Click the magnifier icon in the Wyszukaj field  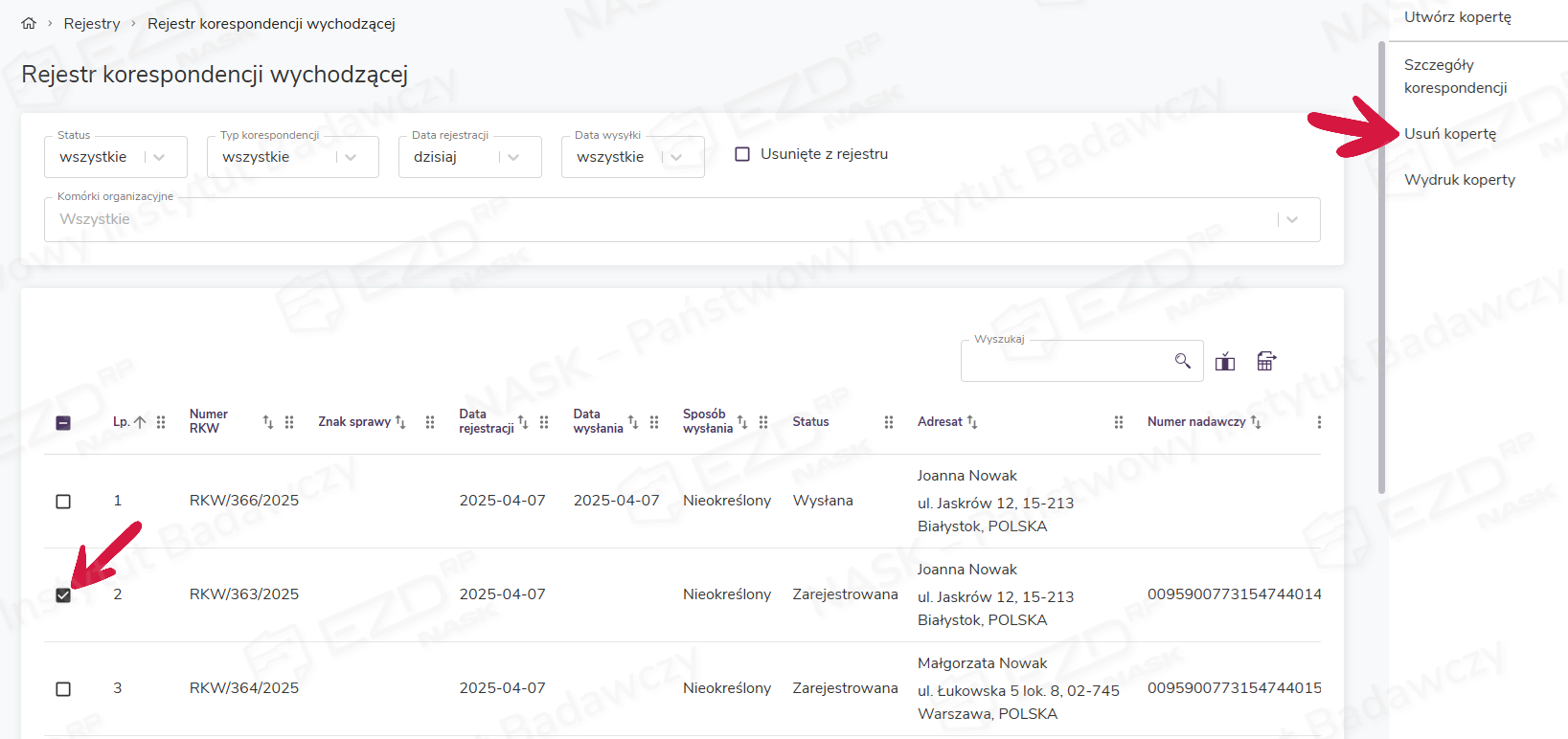pos(1182,361)
